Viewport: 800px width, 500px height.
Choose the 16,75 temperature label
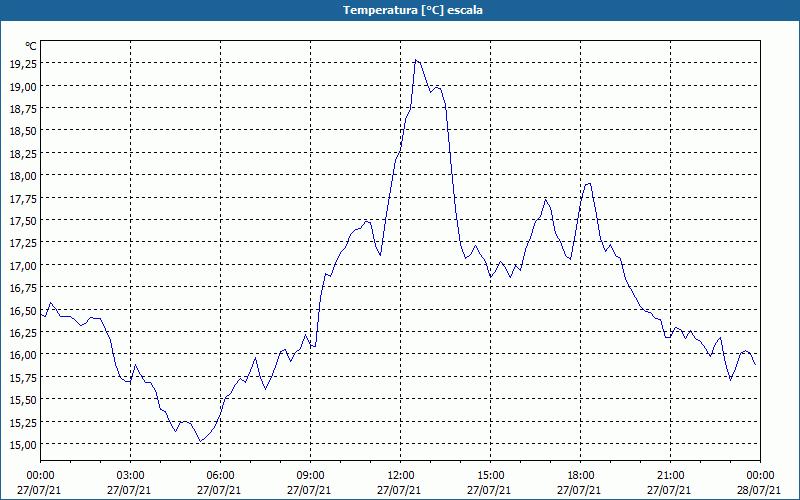pos(23,288)
